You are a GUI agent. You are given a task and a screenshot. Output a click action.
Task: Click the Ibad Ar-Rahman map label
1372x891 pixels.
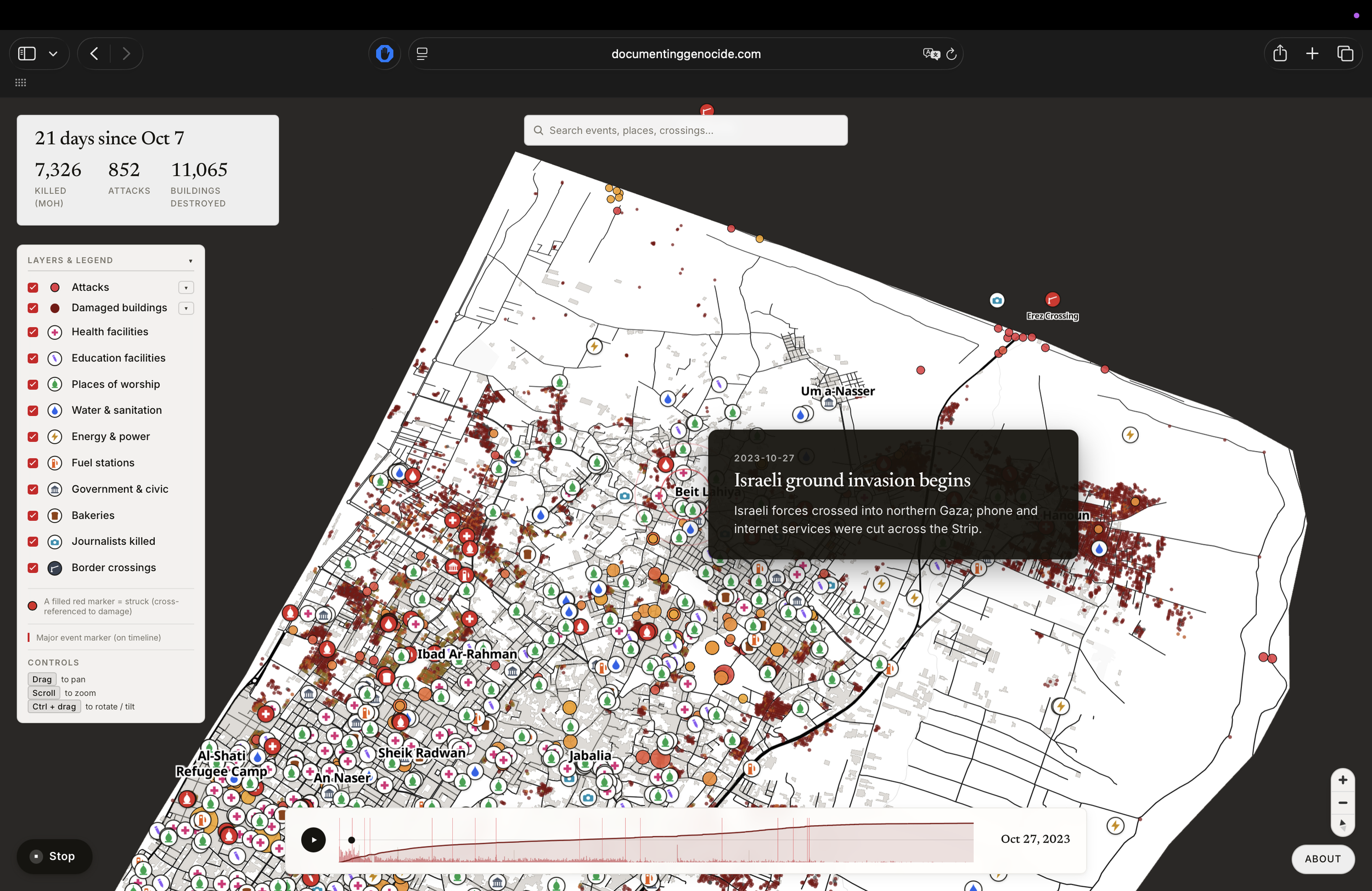467,654
